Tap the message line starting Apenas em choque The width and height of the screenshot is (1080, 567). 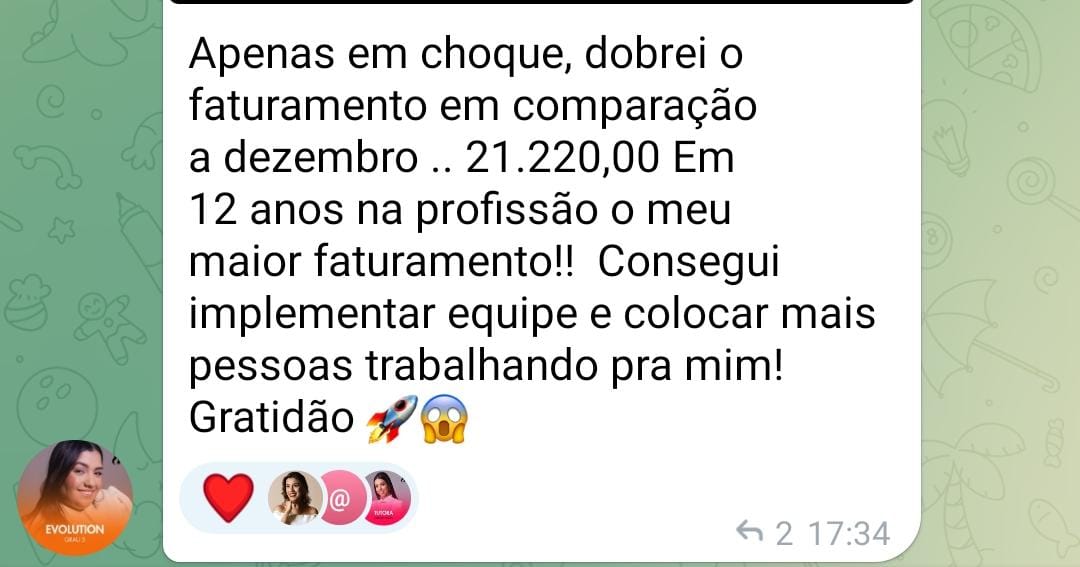coord(466,54)
